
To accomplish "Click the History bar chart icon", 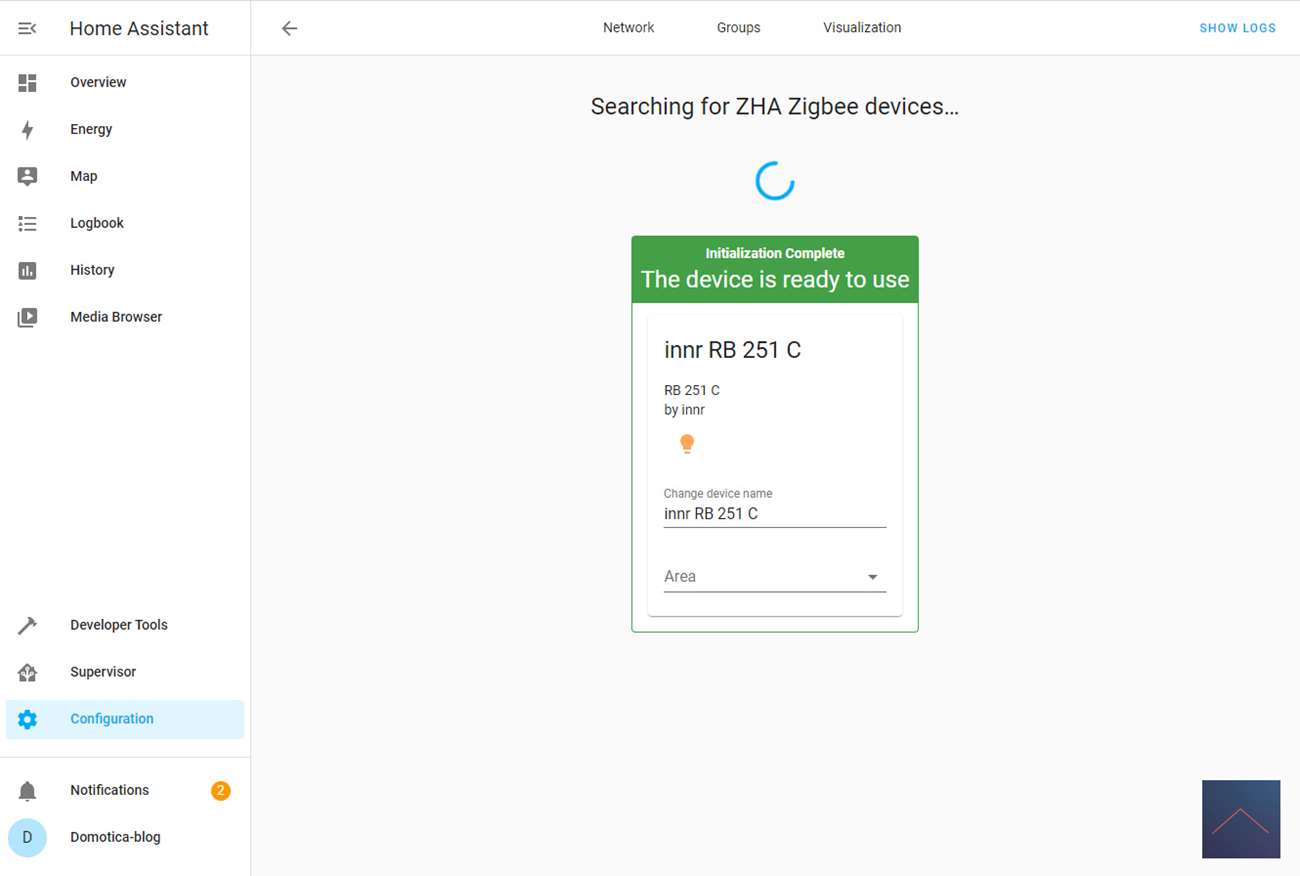I will click(x=27, y=271).
